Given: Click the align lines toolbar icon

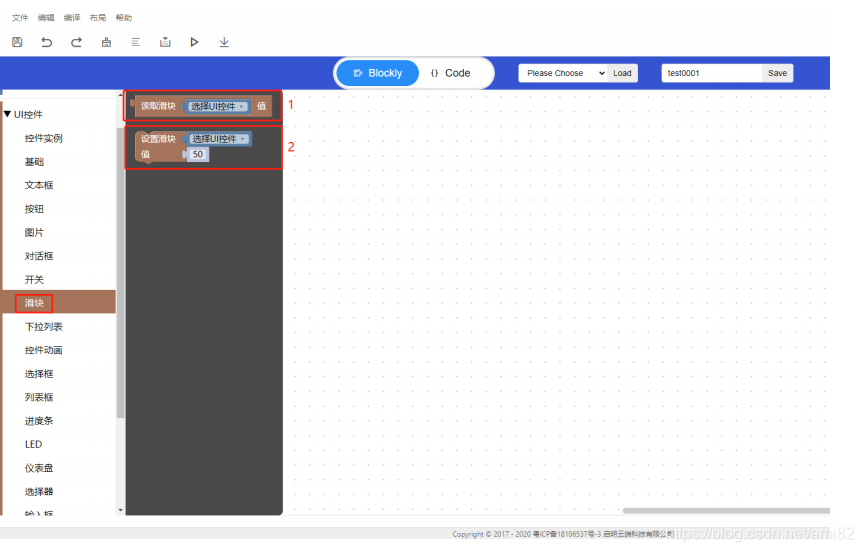Looking at the screenshot, I should tap(136, 42).
